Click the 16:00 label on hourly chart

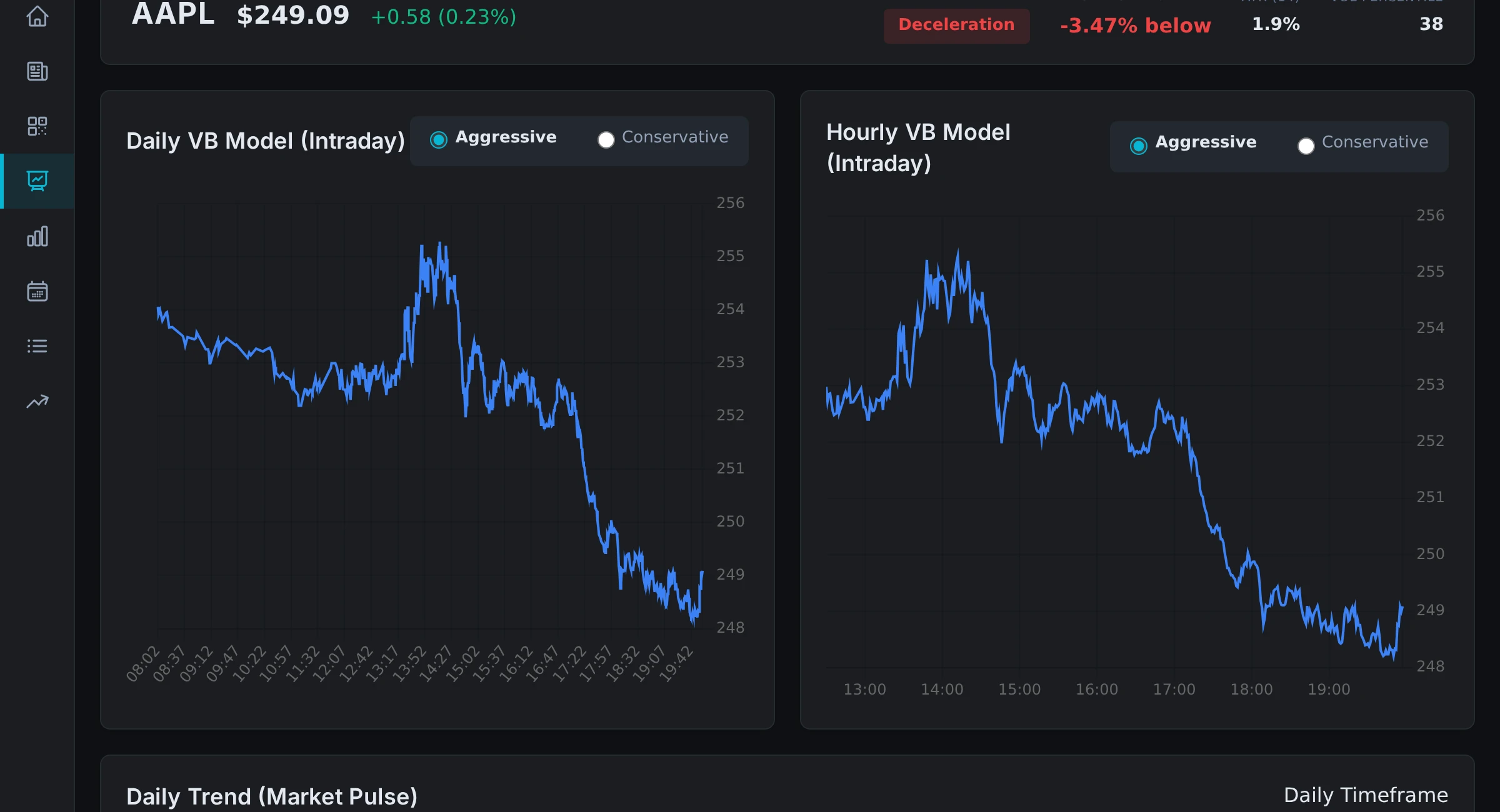pos(1096,690)
